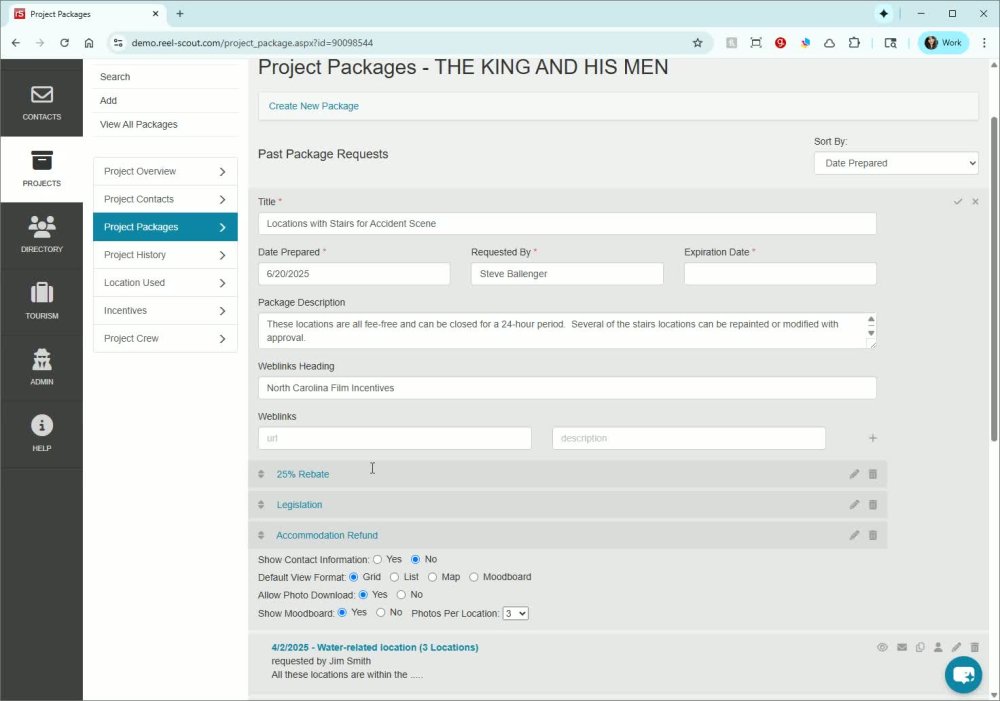Set Show Contact Information to Yes
This screenshot has width=1000, height=701.
coord(378,559)
